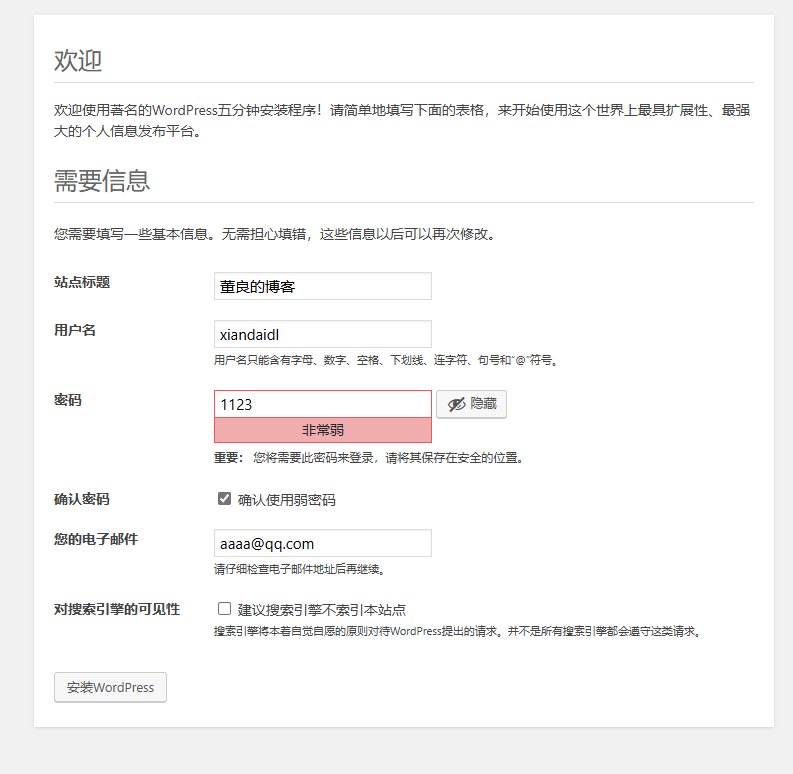The width and height of the screenshot is (793, 774).
Task: Click the 密码 field label
Action: coord(68,400)
